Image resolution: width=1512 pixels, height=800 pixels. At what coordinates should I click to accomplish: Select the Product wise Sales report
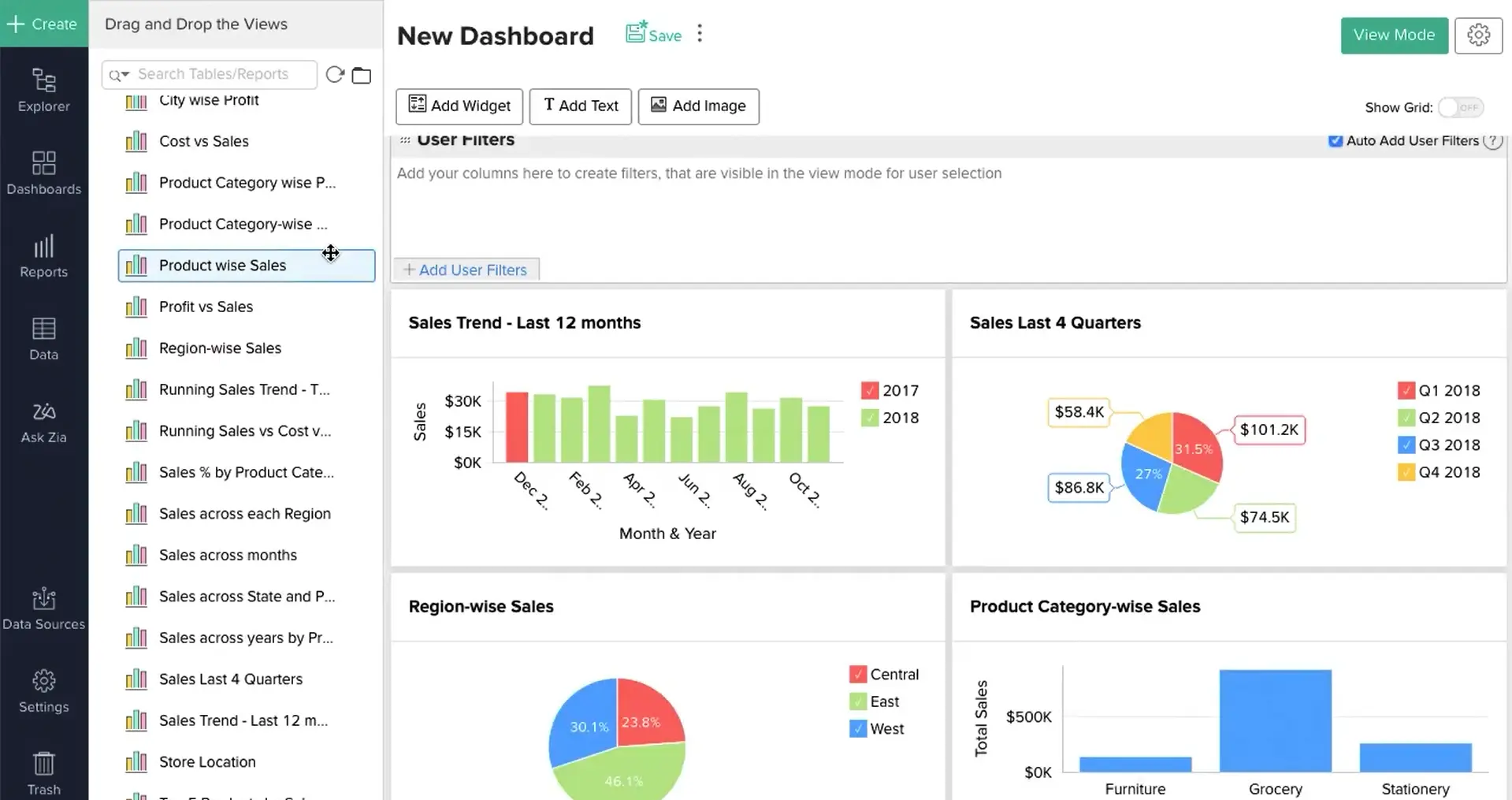tap(222, 265)
